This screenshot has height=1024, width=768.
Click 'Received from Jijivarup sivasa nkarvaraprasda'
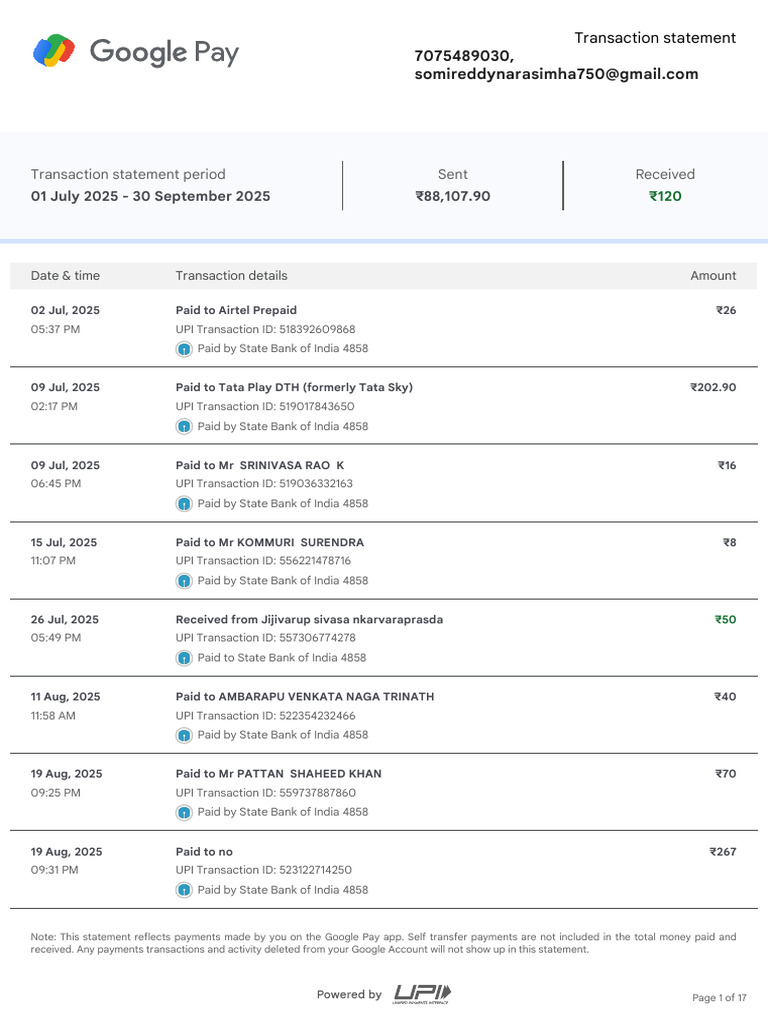310,619
